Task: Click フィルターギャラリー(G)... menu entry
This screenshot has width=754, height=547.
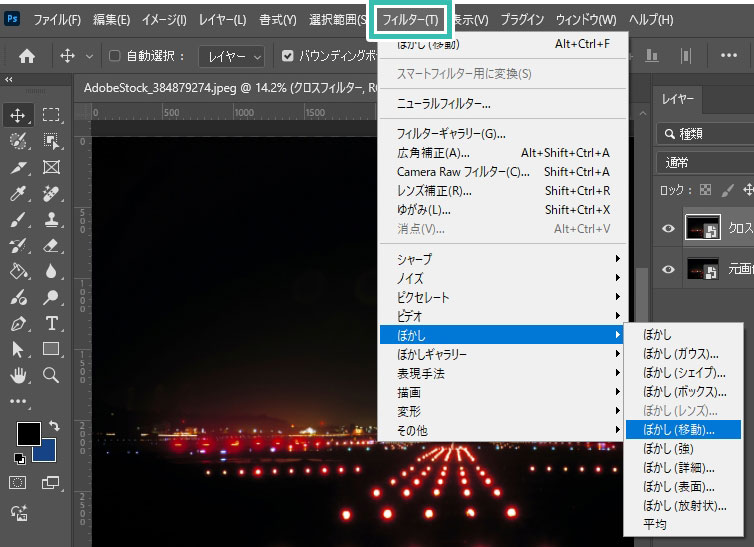Action: pos(451,134)
